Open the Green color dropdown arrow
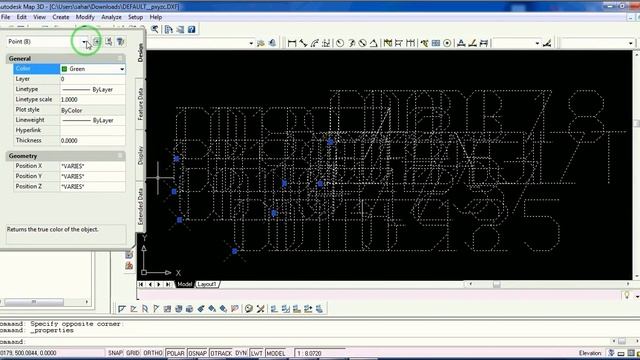The width and height of the screenshot is (640, 360). pyautogui.click(x=122, y=69)
